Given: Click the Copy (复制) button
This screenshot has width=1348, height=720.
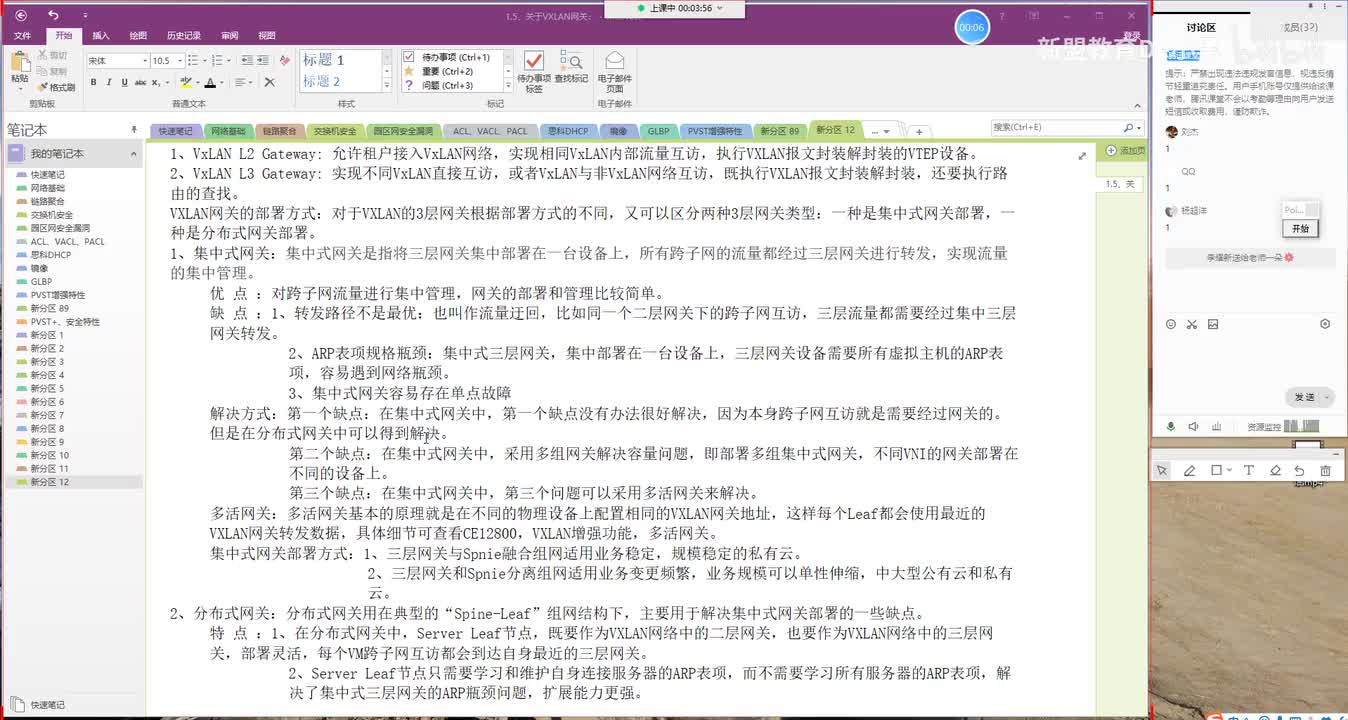Looking at the screenshot, I should click(x=51, y=71).
